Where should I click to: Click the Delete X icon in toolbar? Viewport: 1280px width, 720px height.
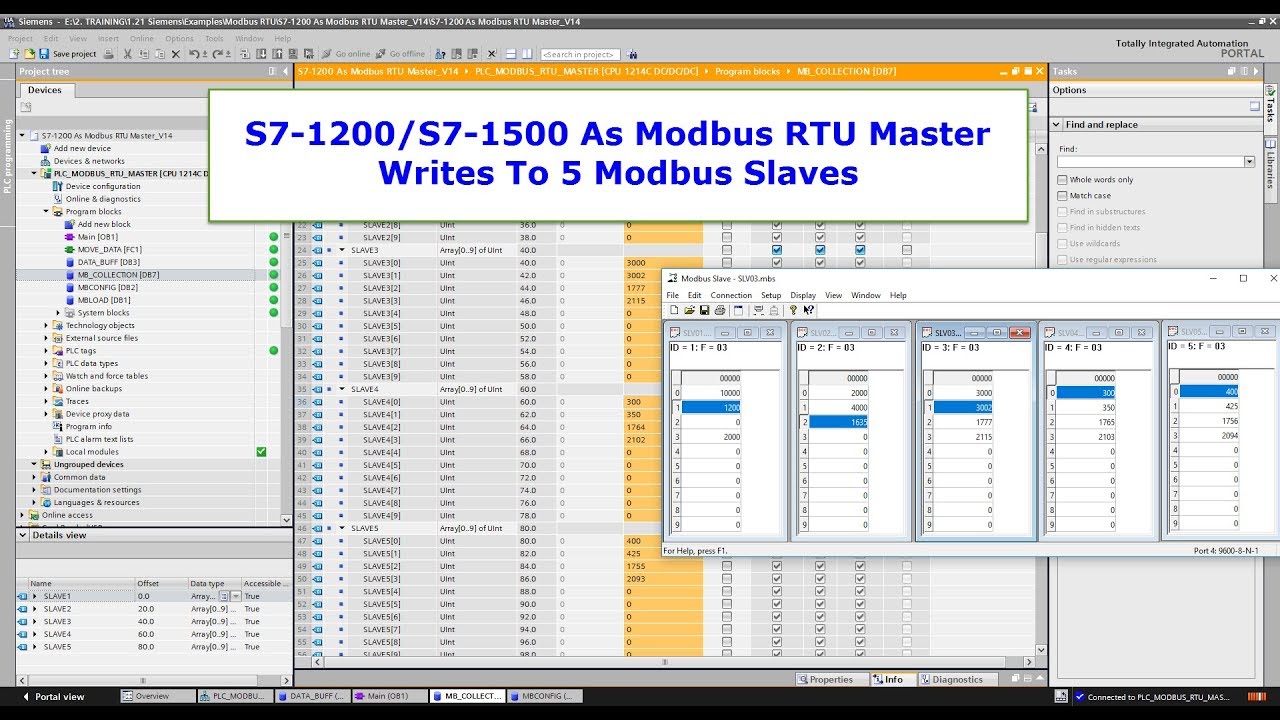(x=176, y=54)
